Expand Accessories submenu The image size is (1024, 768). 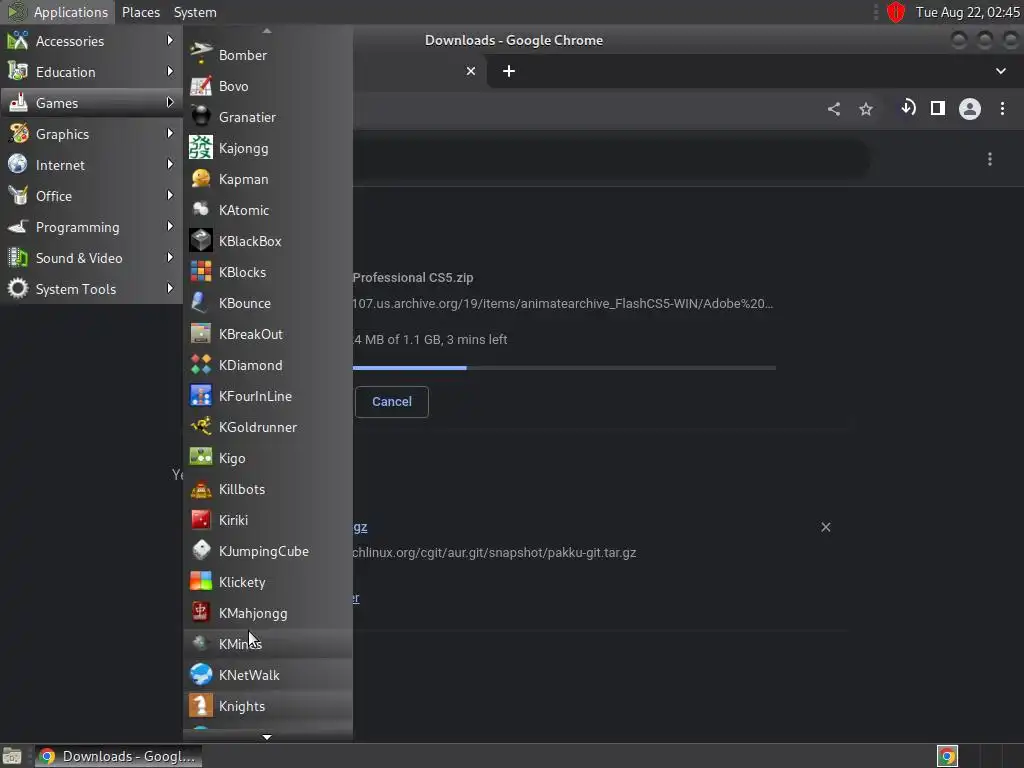click(91, 40)
